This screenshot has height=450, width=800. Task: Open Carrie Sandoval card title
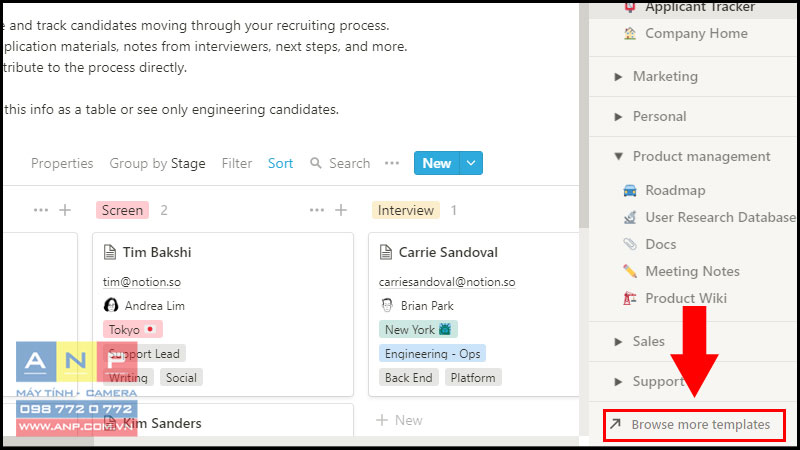[448, 252]
